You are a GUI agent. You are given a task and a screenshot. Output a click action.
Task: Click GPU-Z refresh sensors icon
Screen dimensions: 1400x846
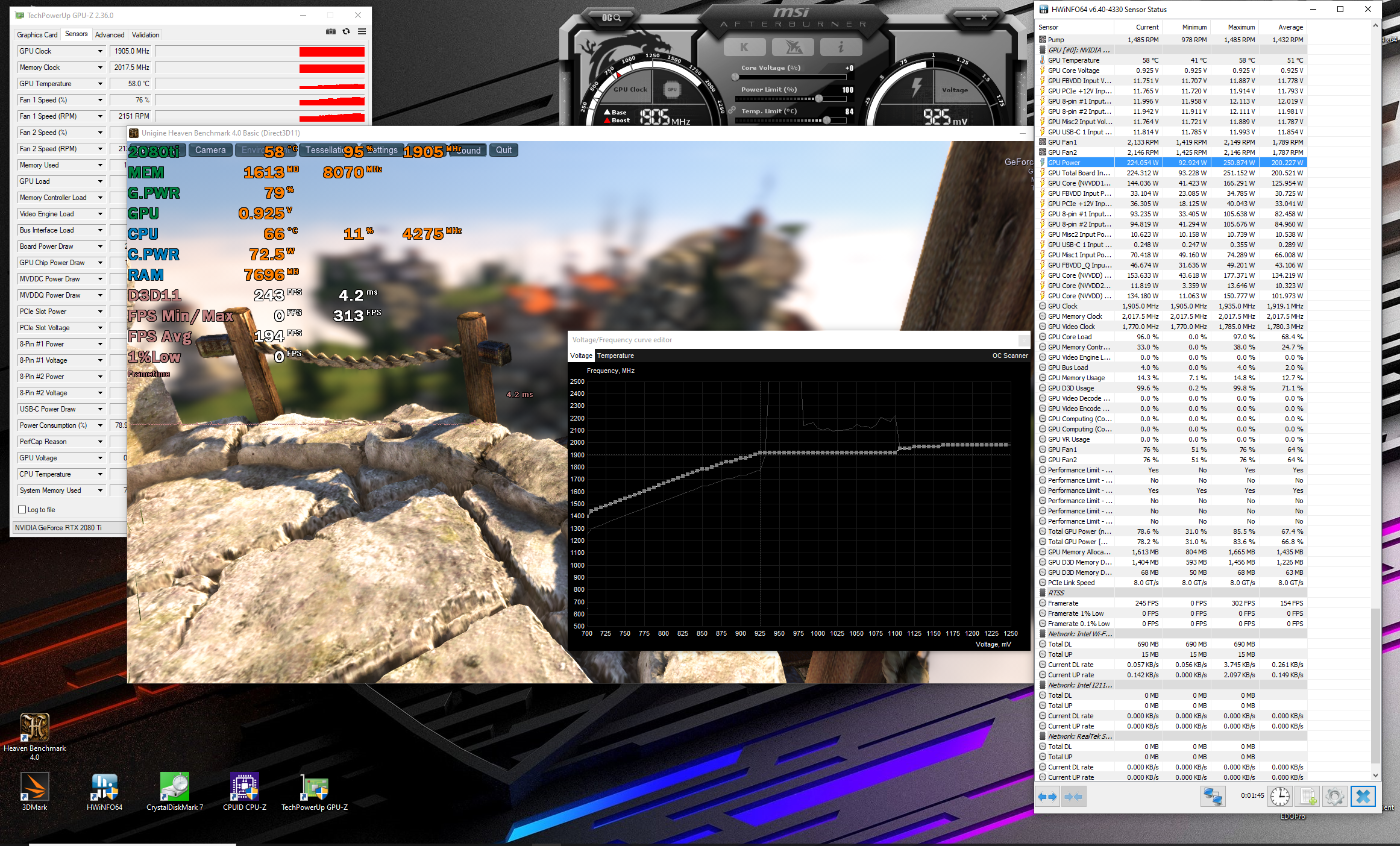tap(347, 32)
